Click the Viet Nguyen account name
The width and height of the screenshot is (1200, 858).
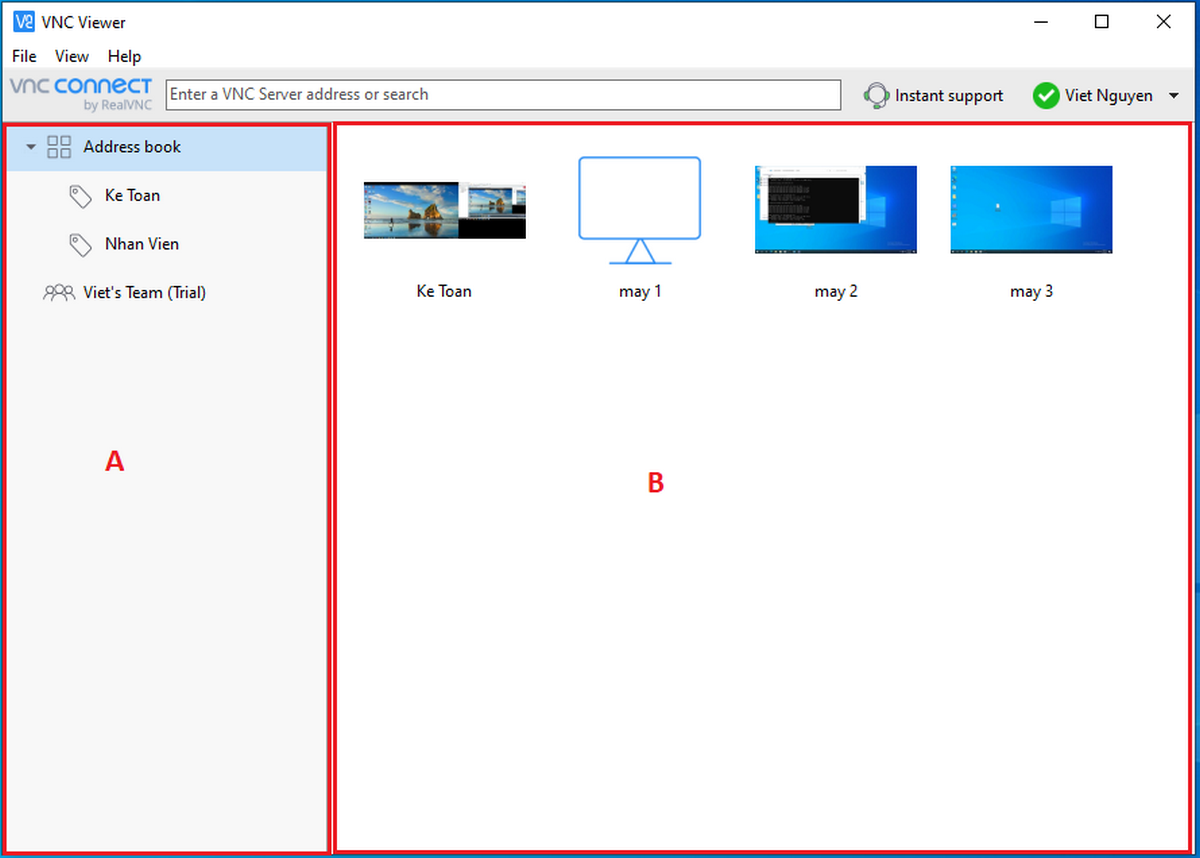point(1109,96)
